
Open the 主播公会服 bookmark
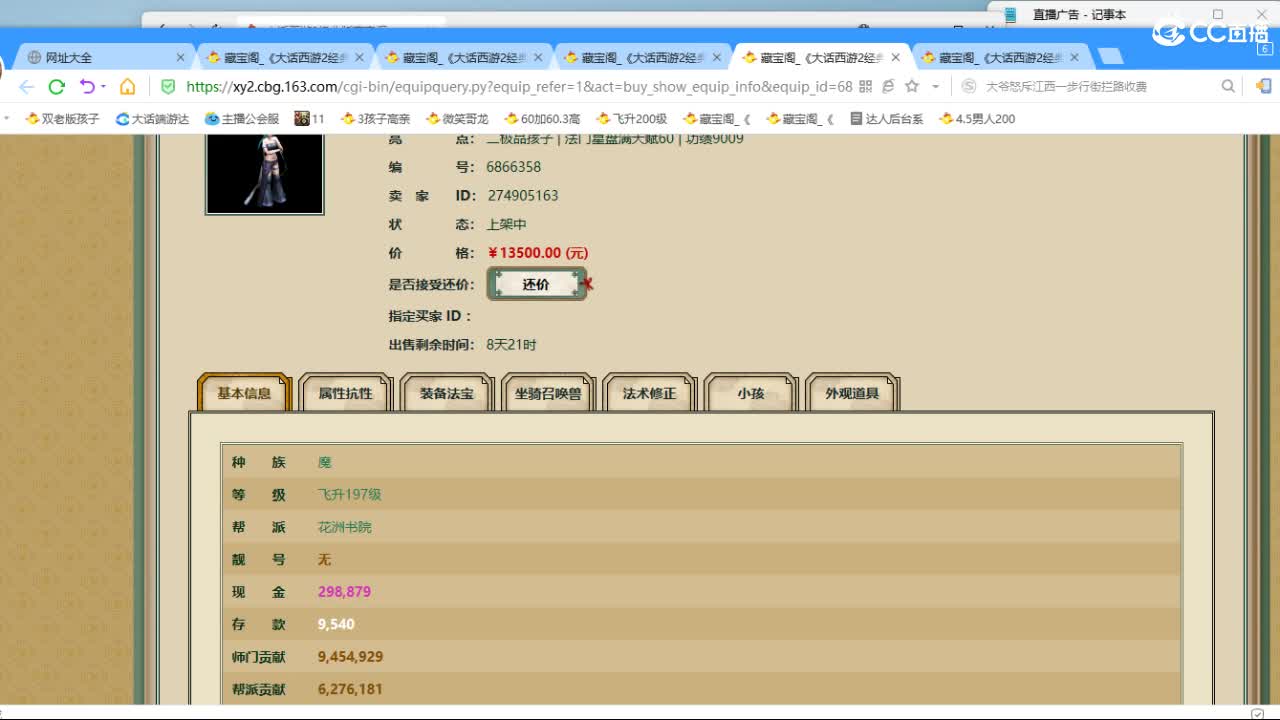(x=242, y=119)
